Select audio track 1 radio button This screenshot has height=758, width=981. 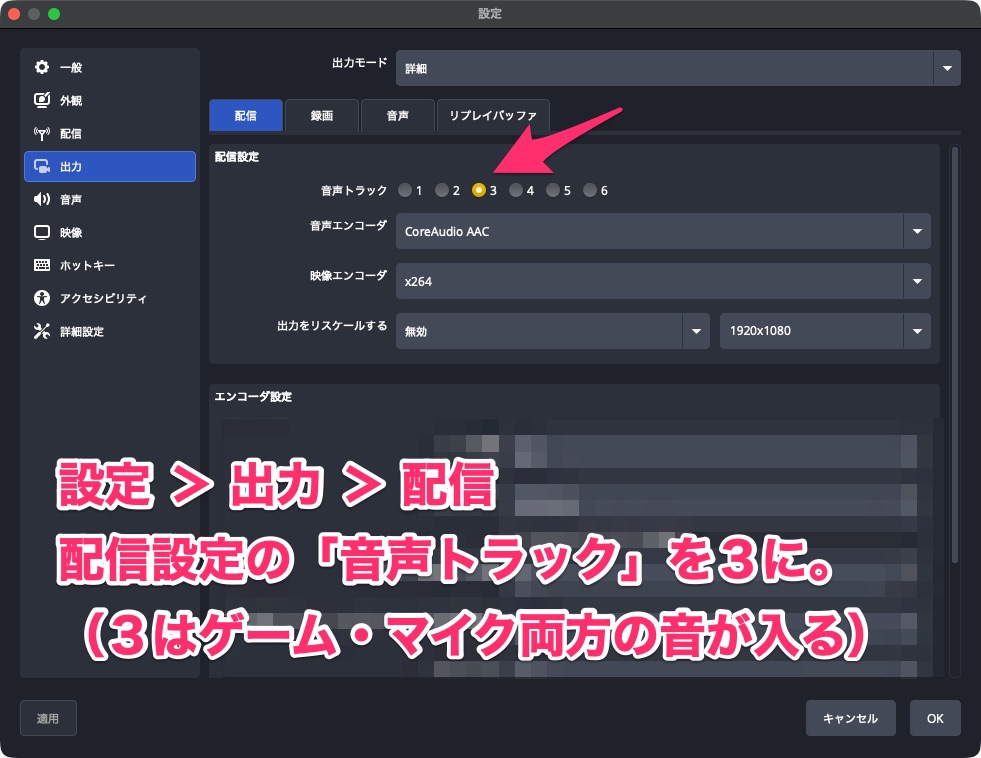click(404, 190)
